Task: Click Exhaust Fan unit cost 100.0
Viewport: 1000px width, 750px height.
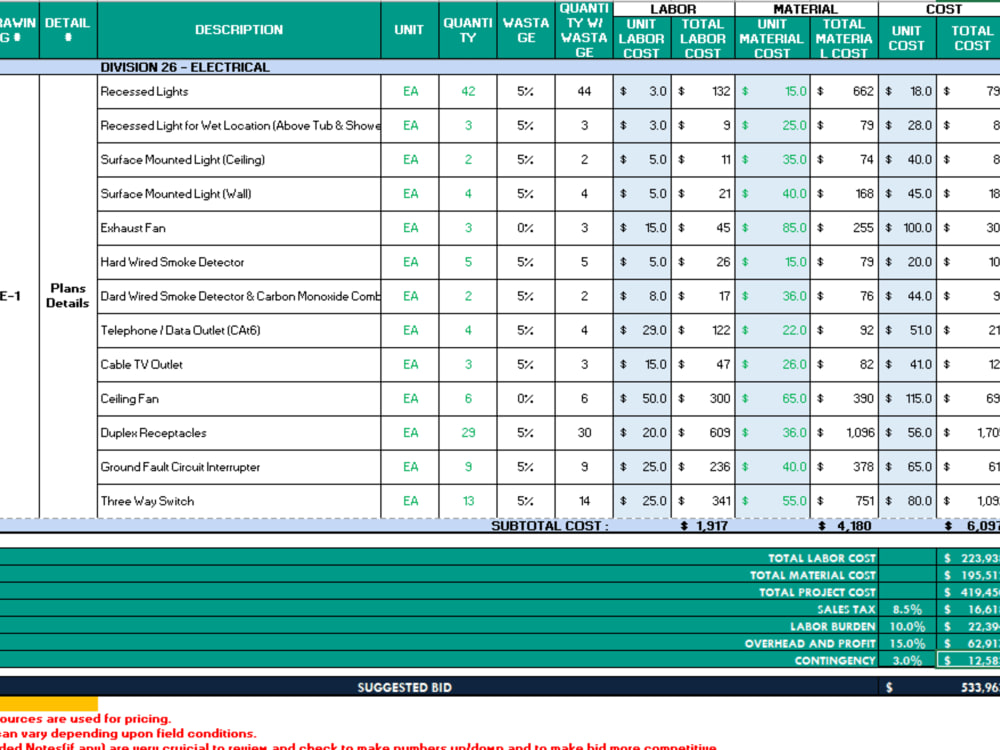Action: point(908,228)
